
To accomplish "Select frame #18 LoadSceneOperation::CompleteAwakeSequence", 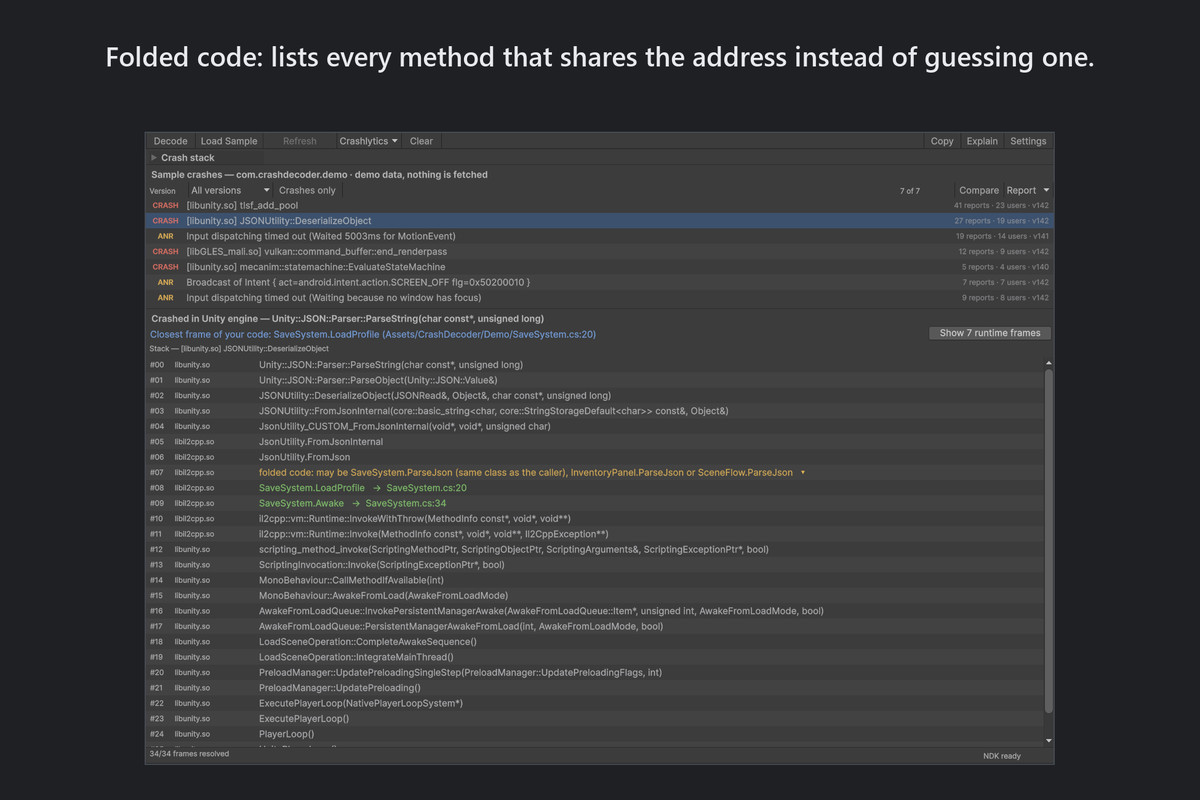I will pos(595,642).
